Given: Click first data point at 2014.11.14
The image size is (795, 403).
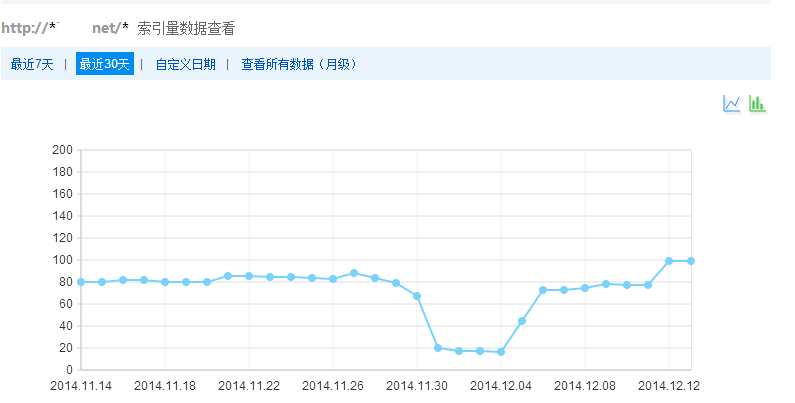Looking at the screenshot, I should tap(81, 282).
